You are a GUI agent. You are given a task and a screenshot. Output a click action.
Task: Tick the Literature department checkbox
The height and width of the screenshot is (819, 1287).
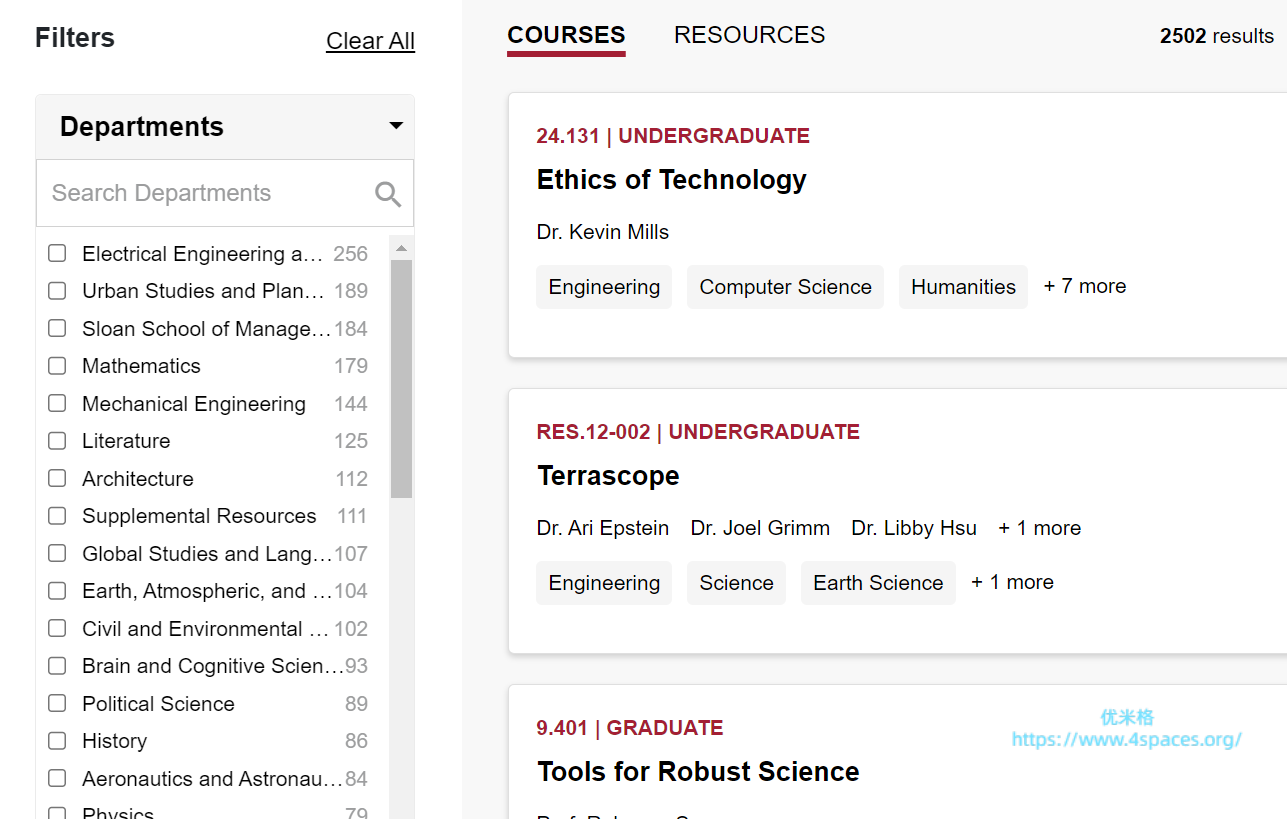[x=58, y=441]
